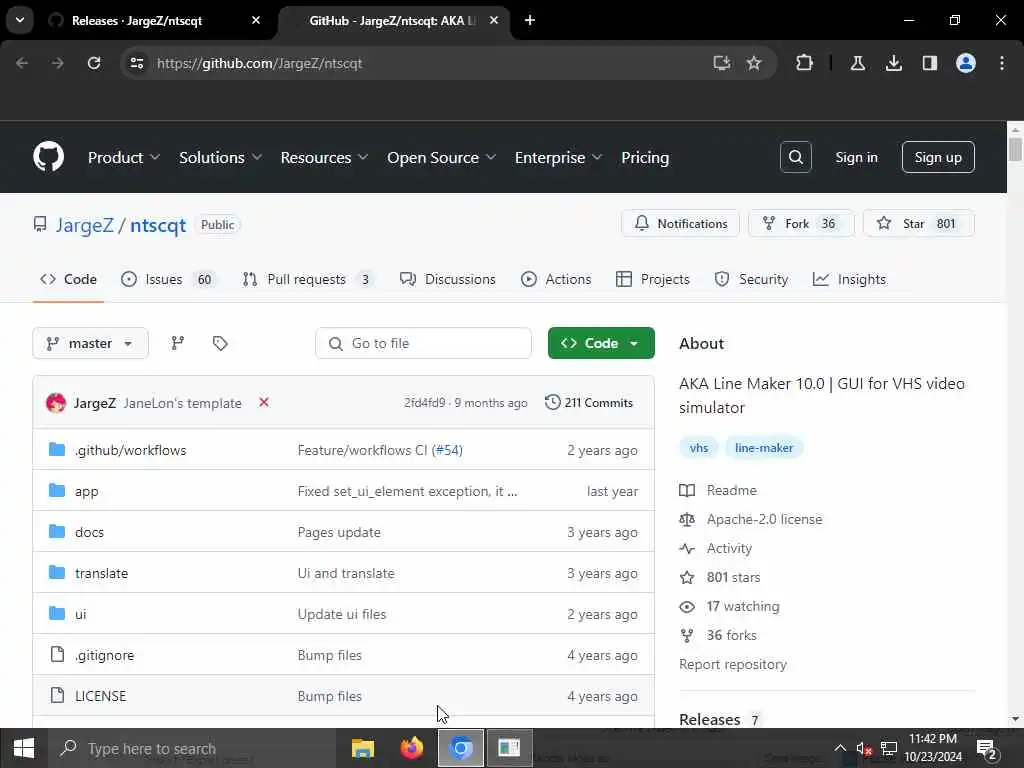Viewport: 1024px width, 768px height.
Task: Switch to the Pull requests tab
Action: (307, 279)
